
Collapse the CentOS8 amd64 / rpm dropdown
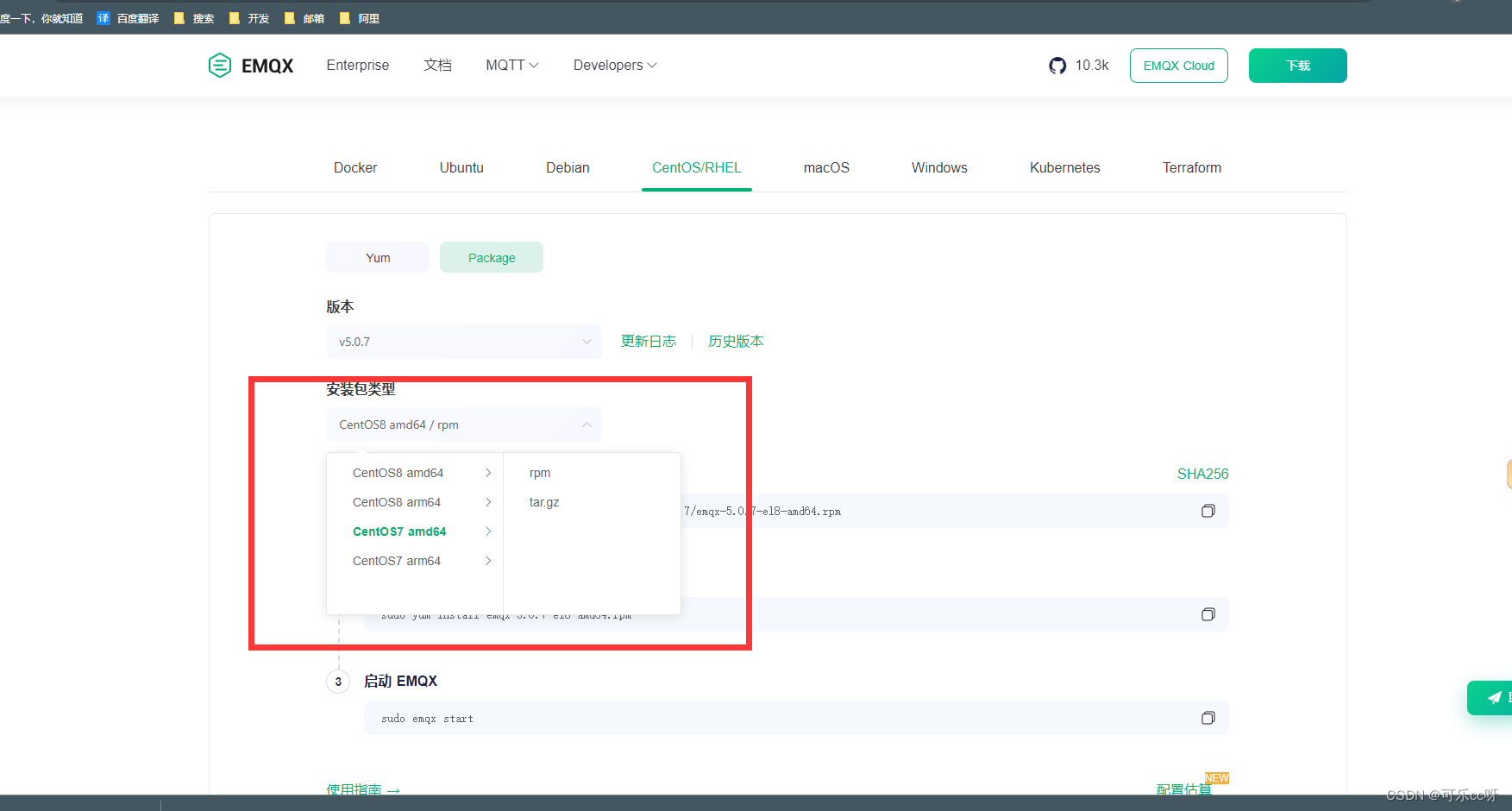[464, 424]
